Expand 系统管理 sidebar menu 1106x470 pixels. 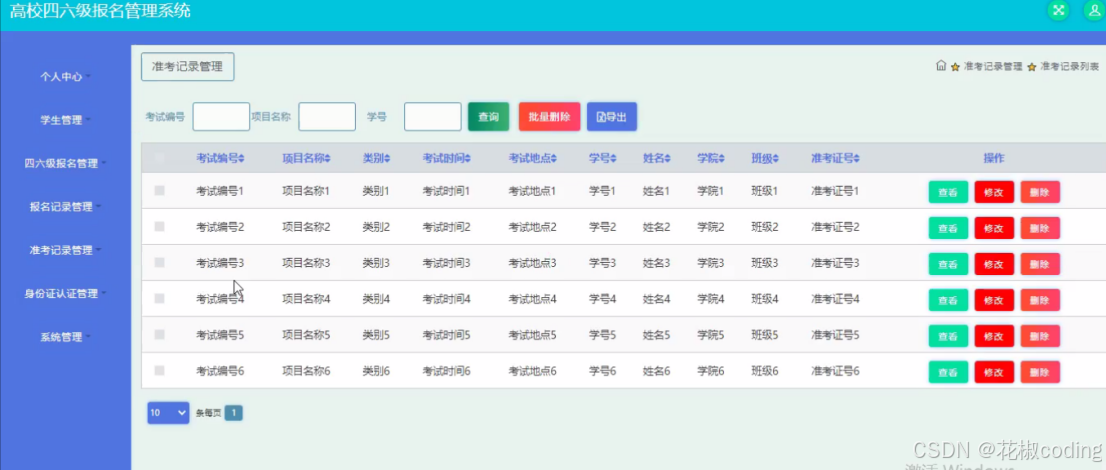click(x=65, y=337)
